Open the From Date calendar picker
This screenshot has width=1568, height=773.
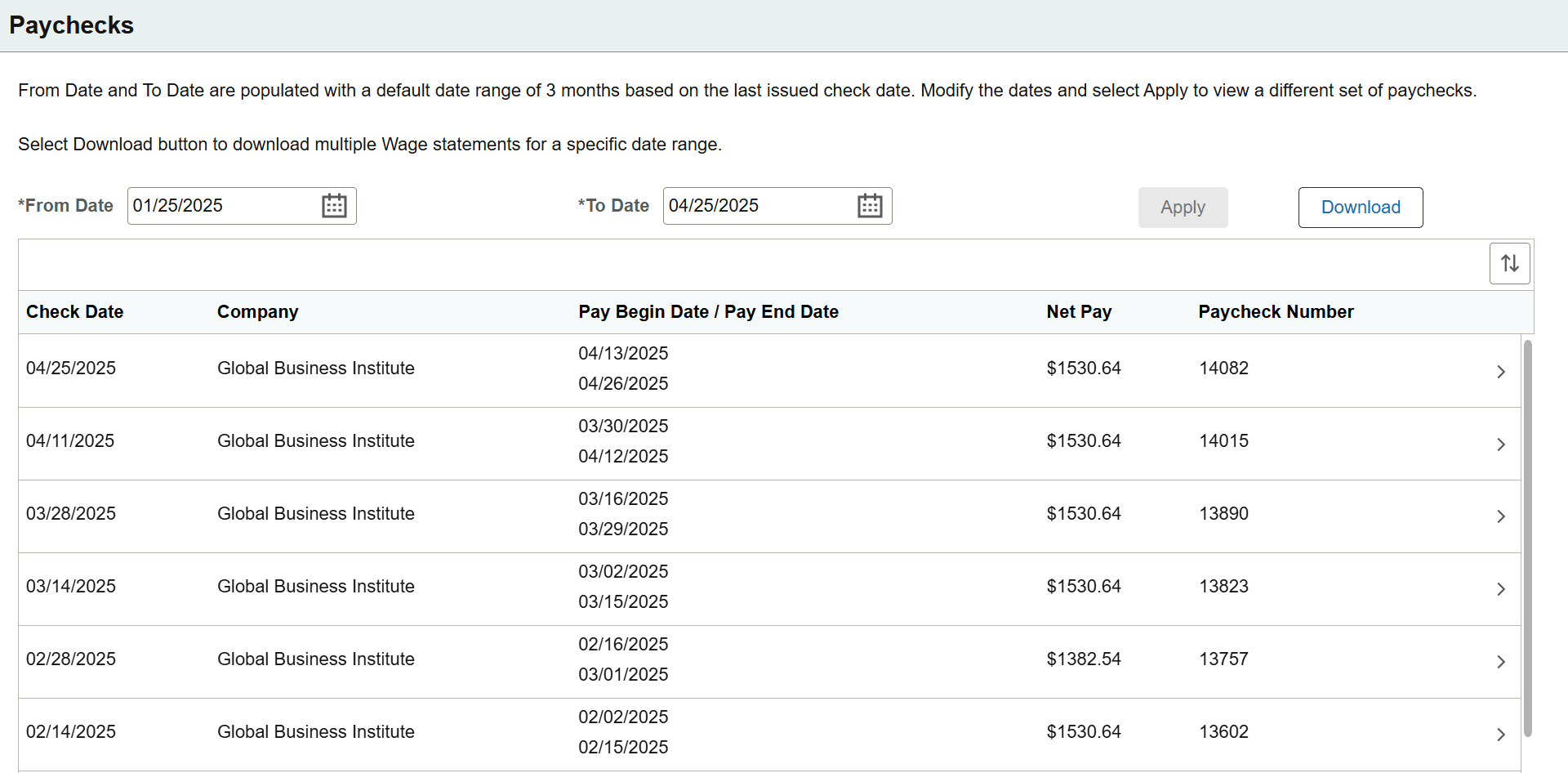tap(334, 206)
